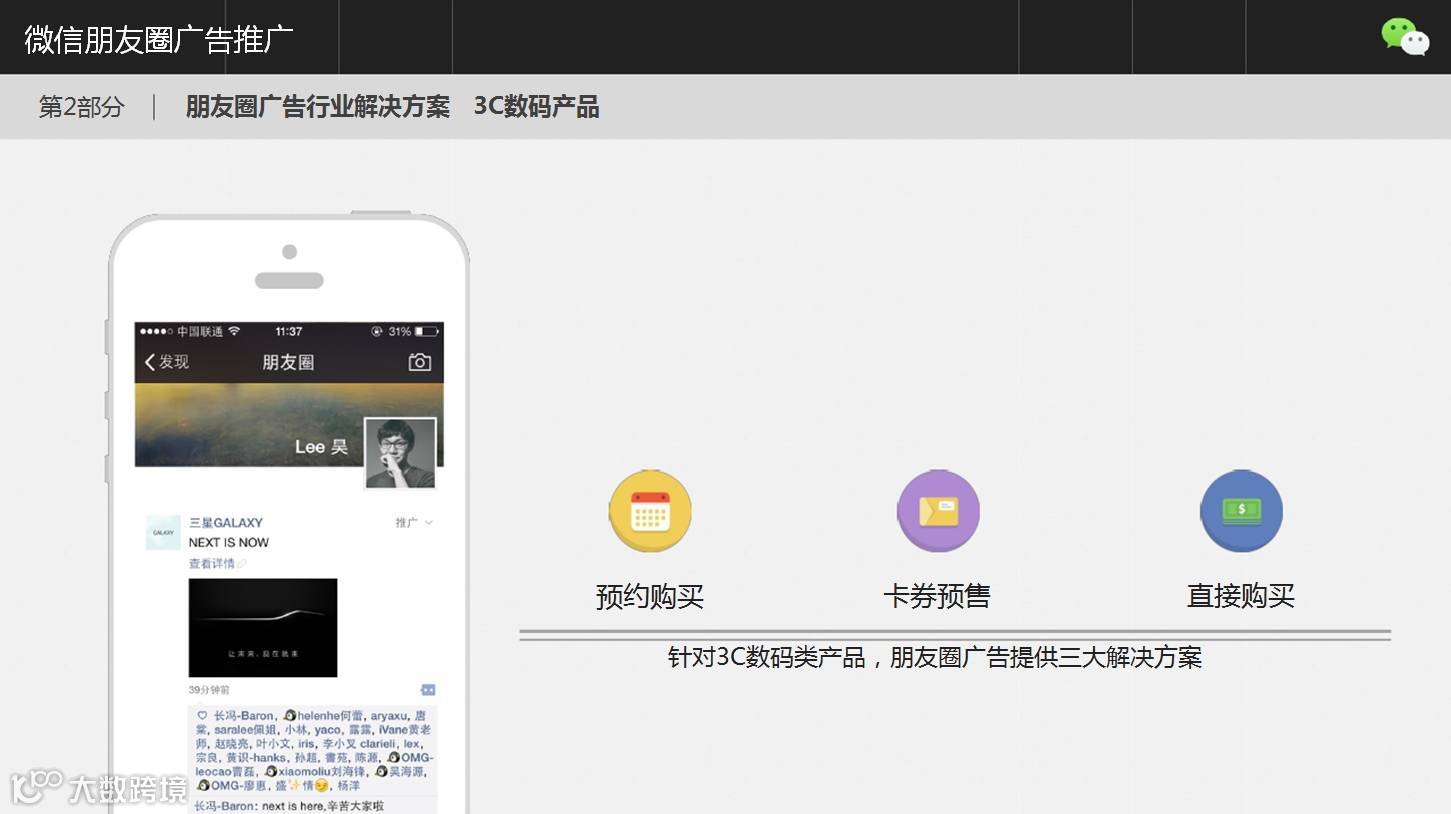Click the NEXT IS NOW ad text
Viewport: 1451px width, 814px height.
pyautogui.click(x=229, y=543)
